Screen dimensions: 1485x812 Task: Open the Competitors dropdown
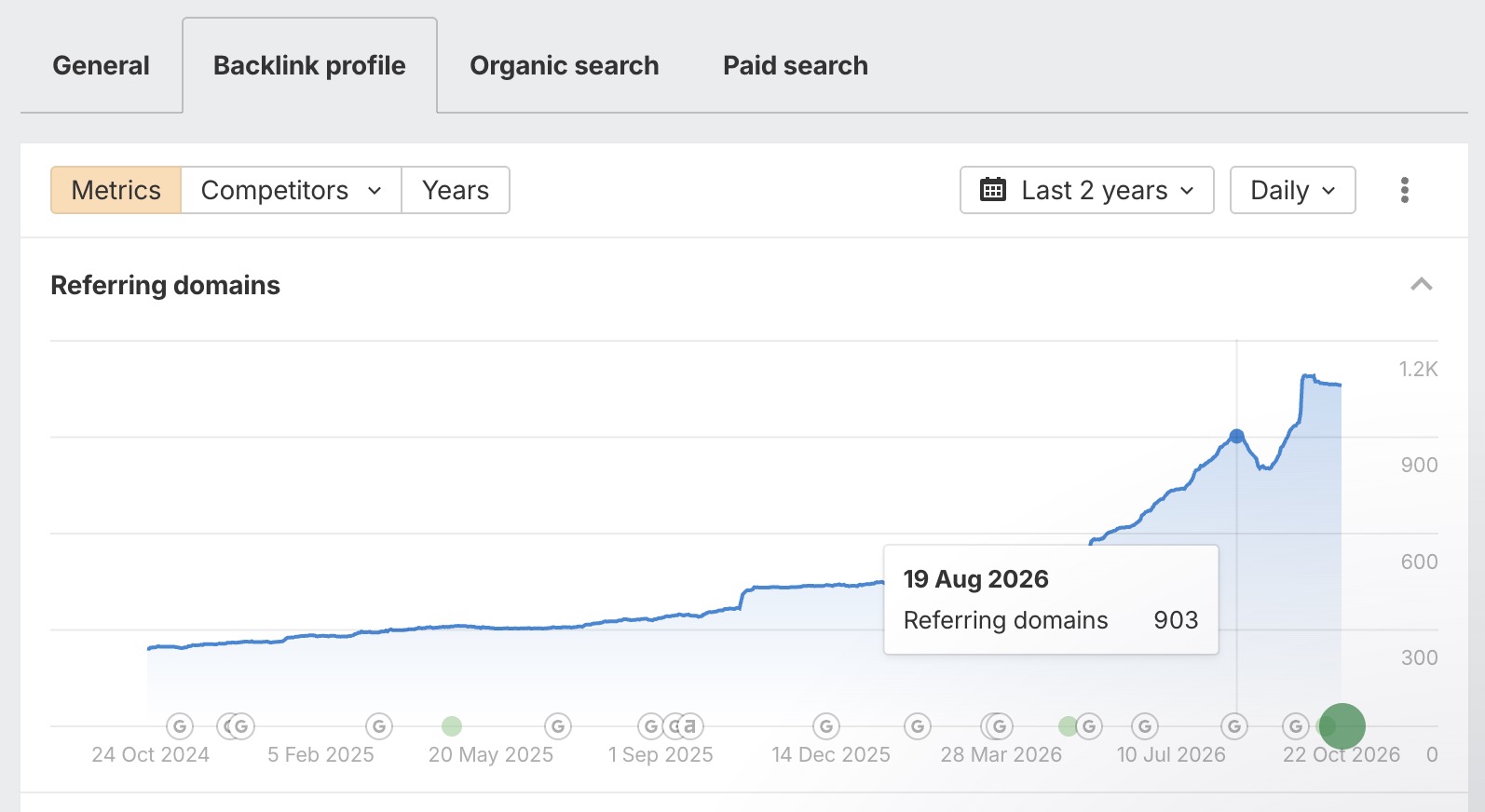point(292,190)
